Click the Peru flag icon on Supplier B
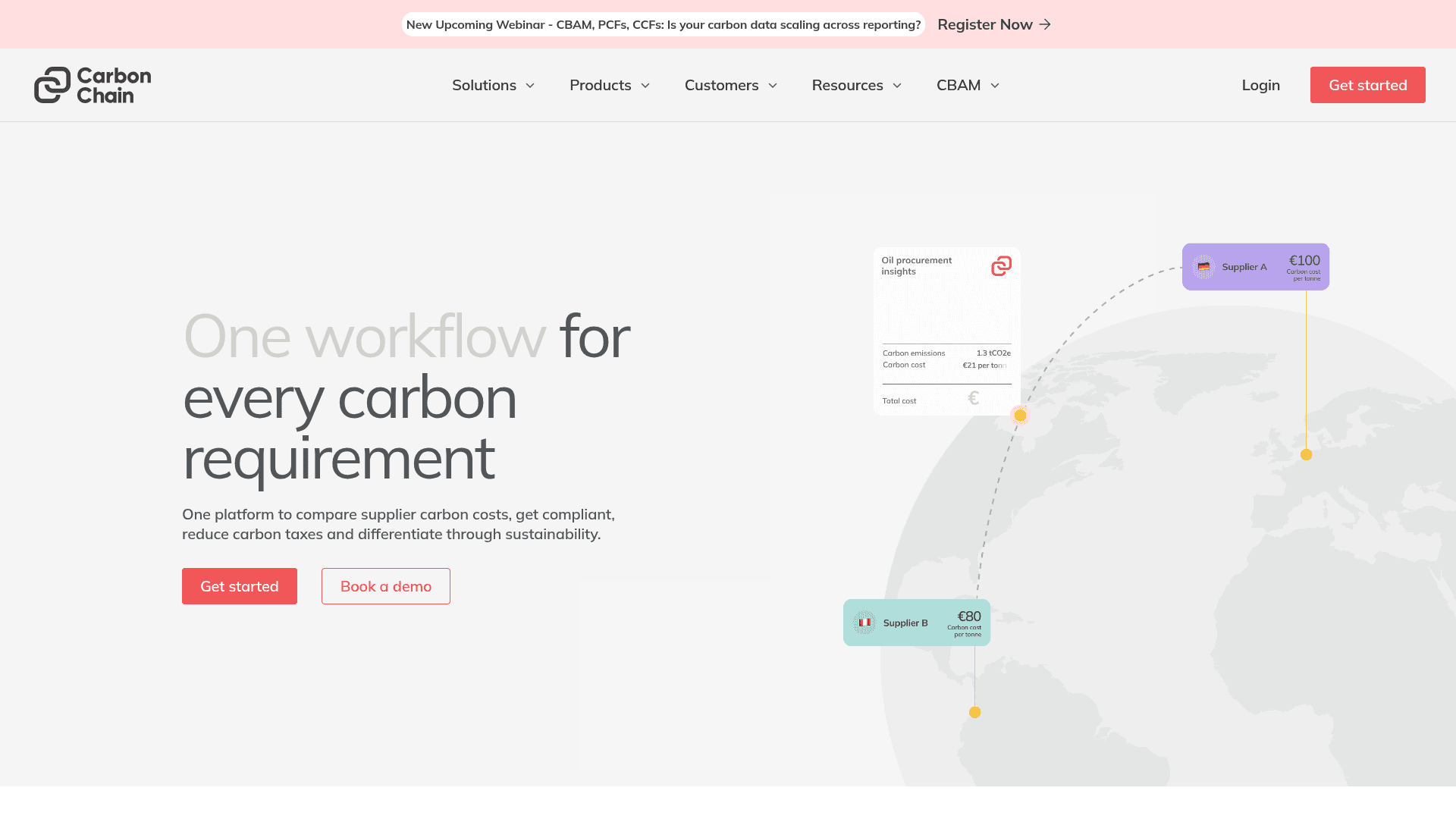The width and height of the screenshot is (1456, 819). pos(864,623)
